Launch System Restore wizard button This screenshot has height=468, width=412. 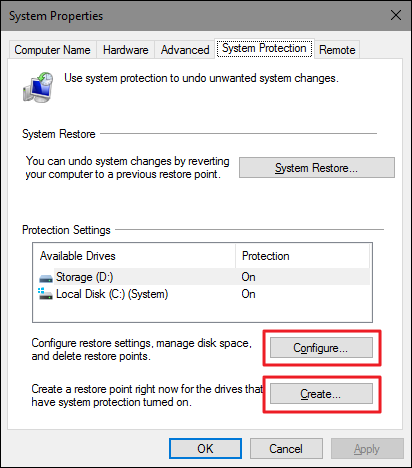317,168
